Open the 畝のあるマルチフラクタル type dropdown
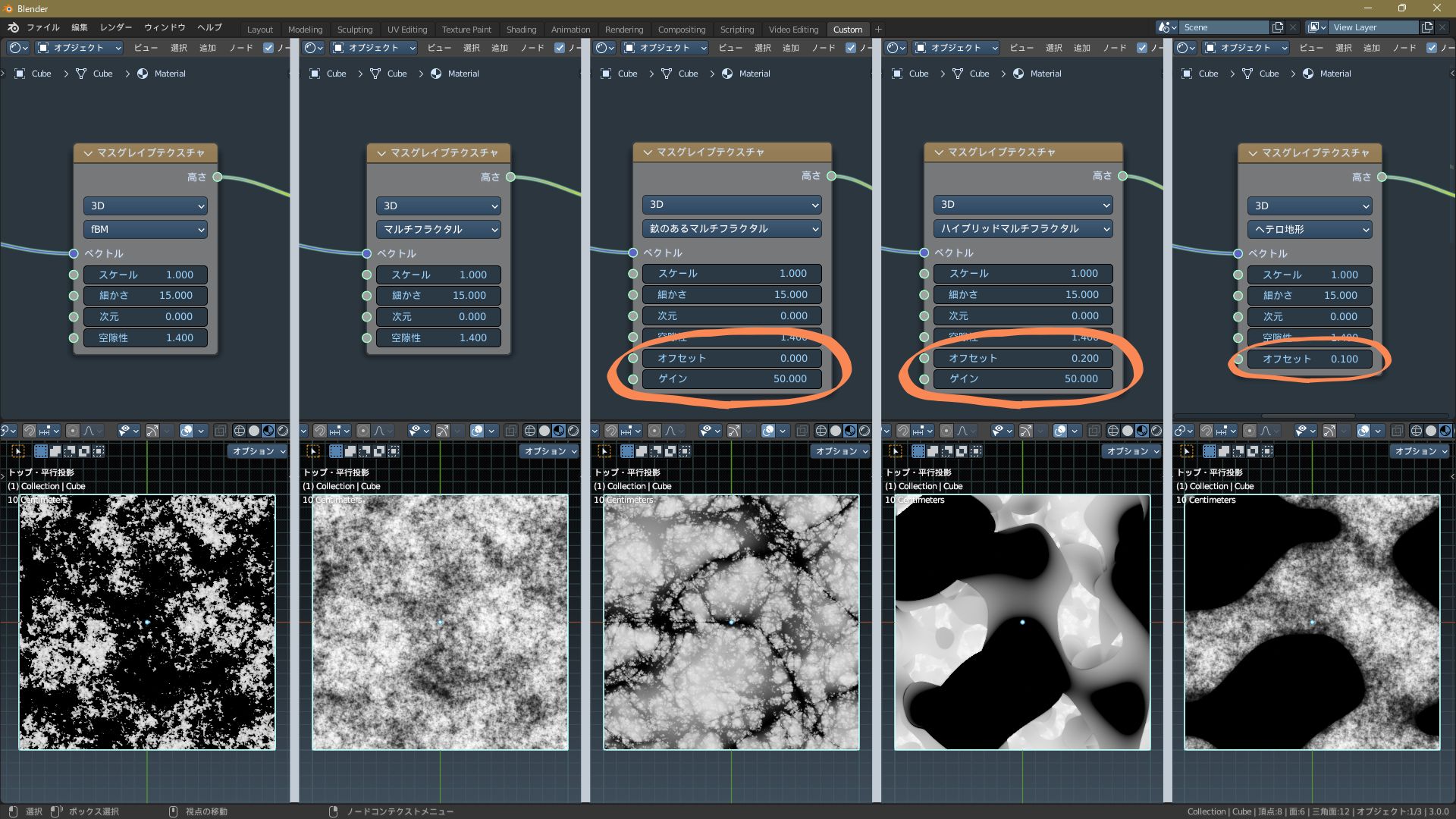 tap(732, 228)
